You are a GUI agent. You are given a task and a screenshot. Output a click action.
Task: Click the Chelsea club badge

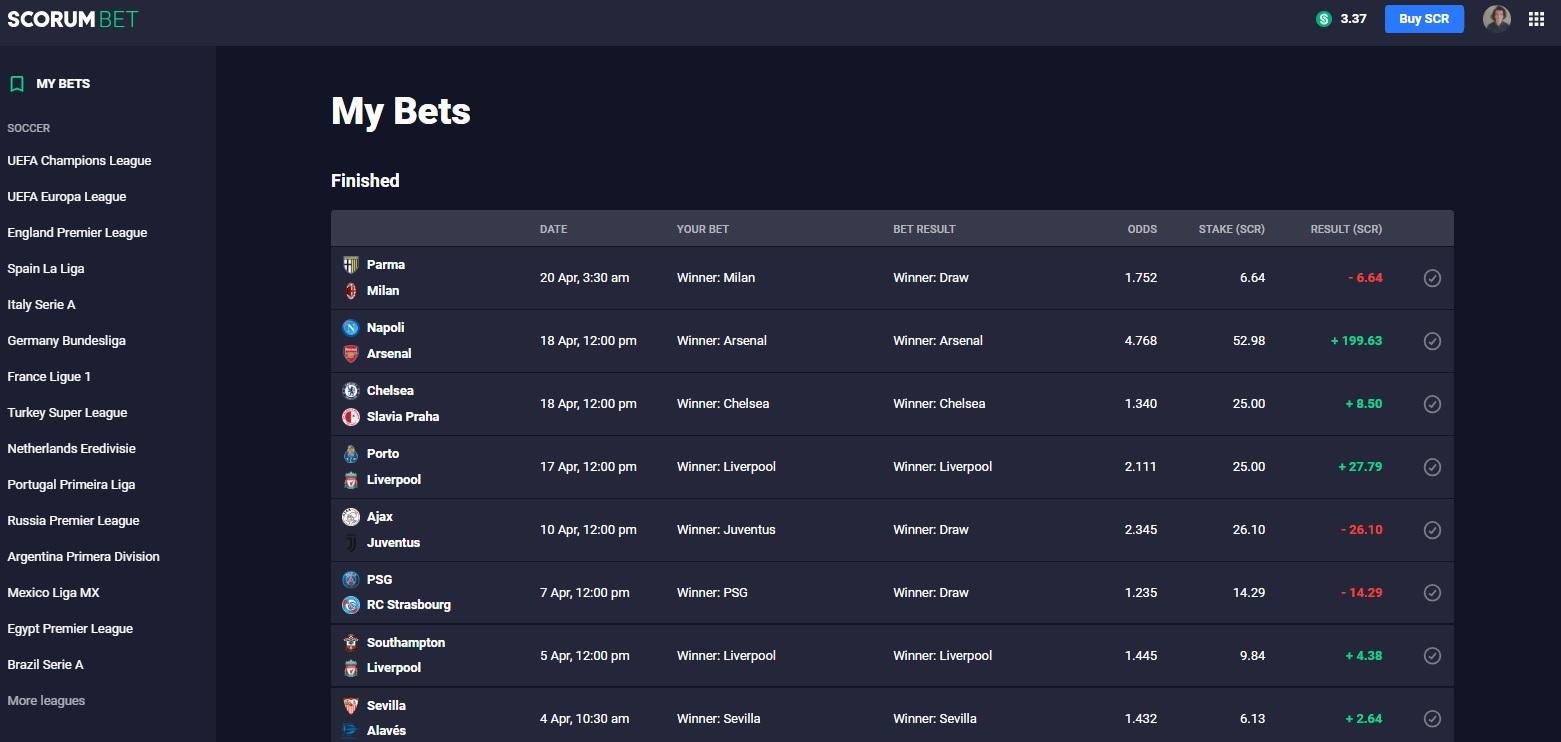coord(351,391)
